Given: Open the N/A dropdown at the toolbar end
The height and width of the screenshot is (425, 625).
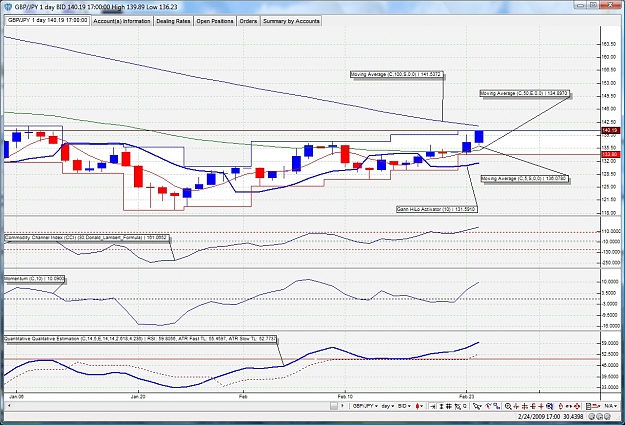Looking at the screenshot, I should tap(610, 406).
